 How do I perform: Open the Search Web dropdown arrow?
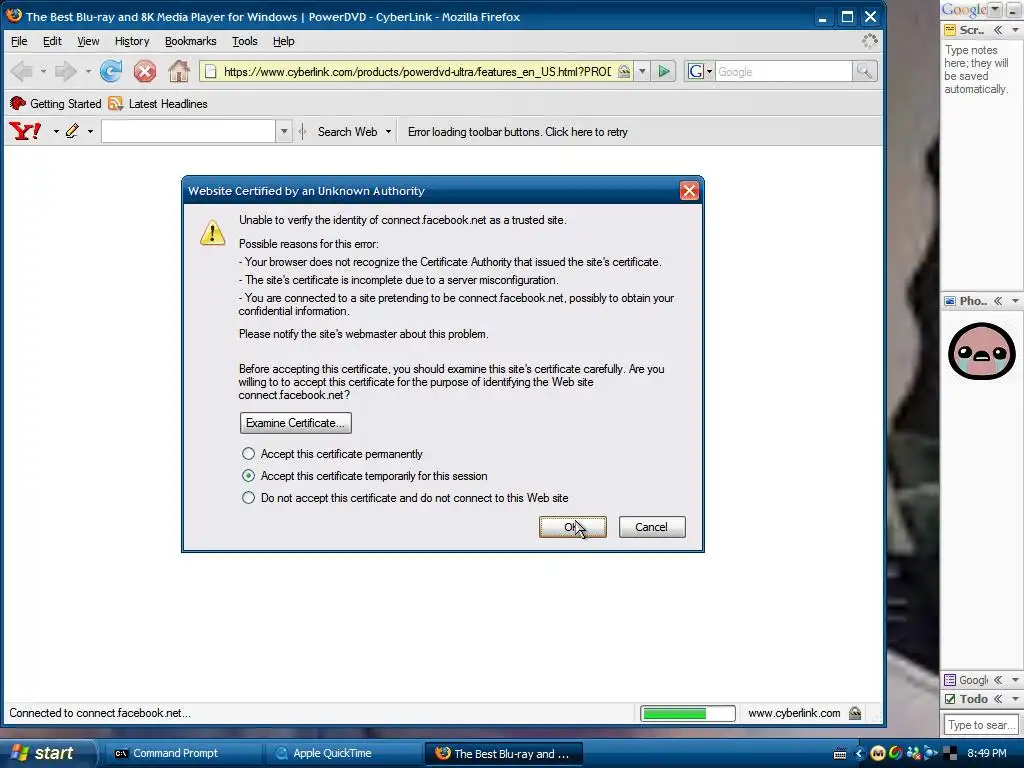click(388, 132)
